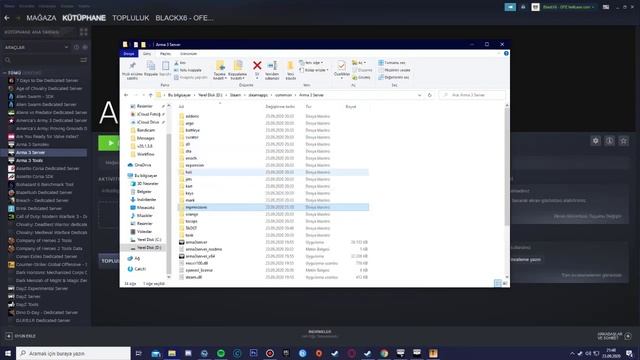Image resolution: width=640 pixels, height=360 pixels.
Task: Click the red Delete (Sil) icon in Explorer ribbon
Action: [x=257, y=65]
